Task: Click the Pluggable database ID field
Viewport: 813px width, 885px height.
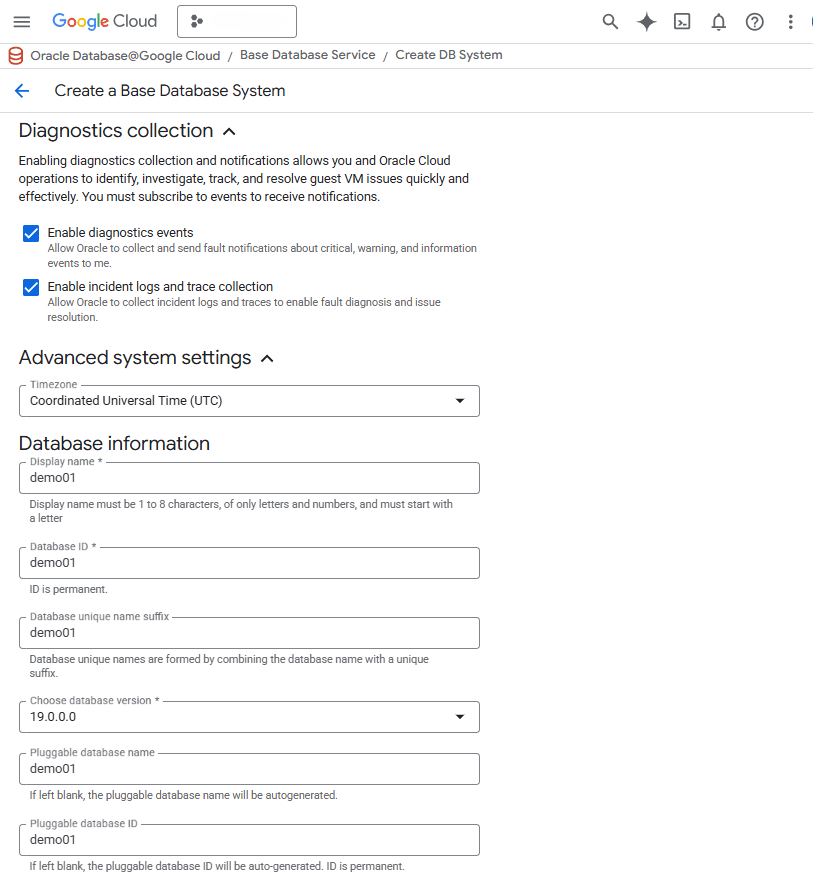Action: [x=250, y=840]
